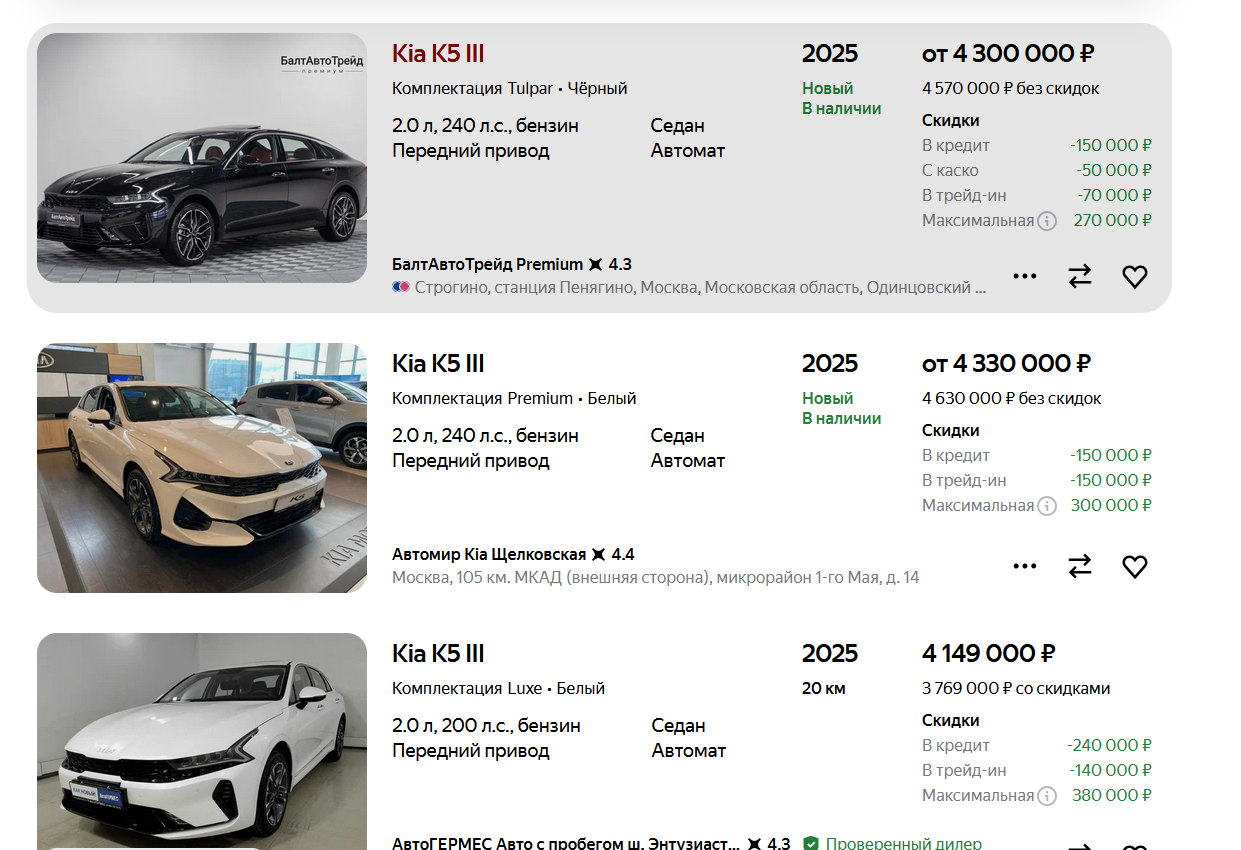Show info on 270 000 ₽ maximum discount
The height and width of the screenshot is (850, 1241).
(x=1047, y=221)
